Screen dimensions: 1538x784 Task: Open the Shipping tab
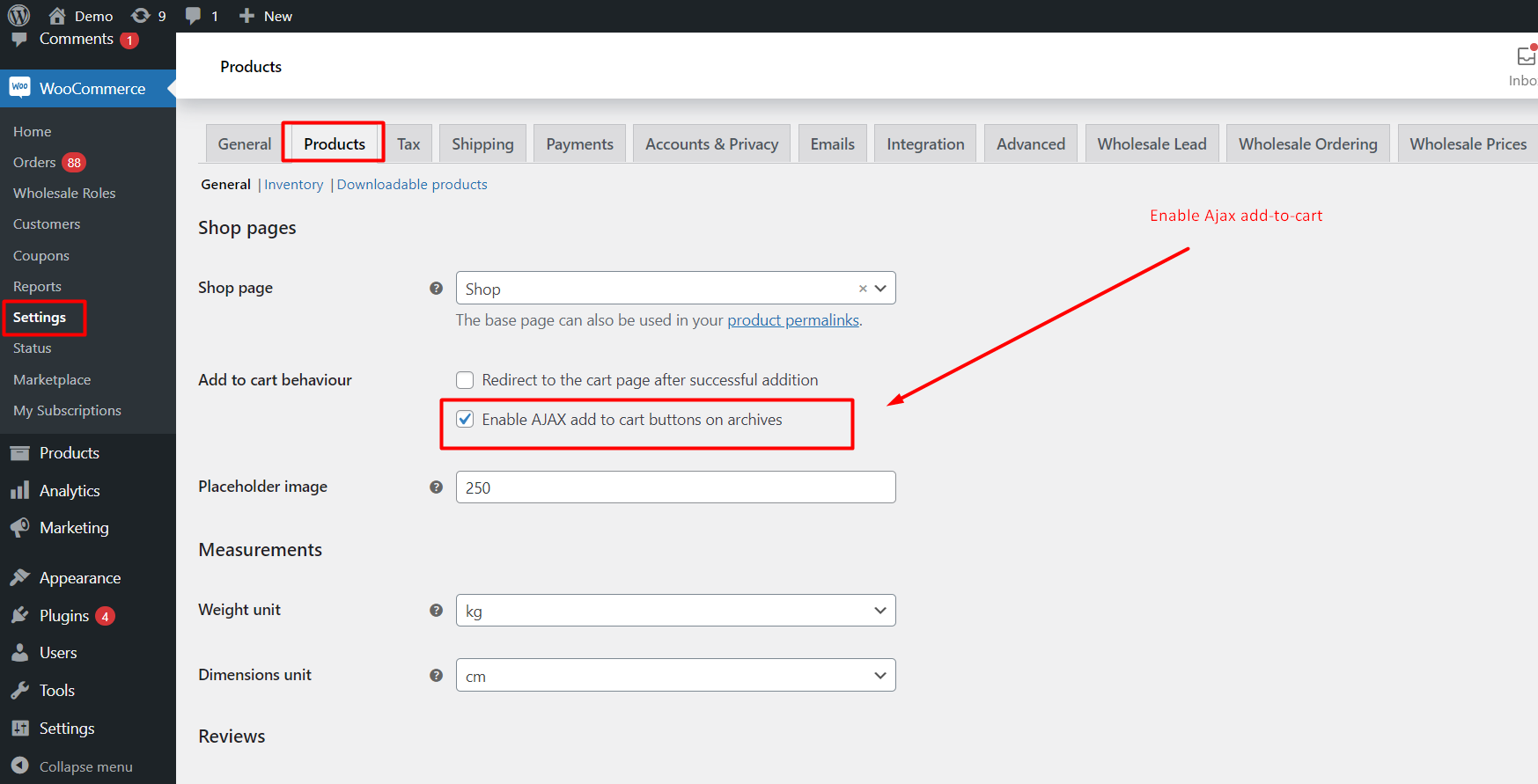click(482, 143)
